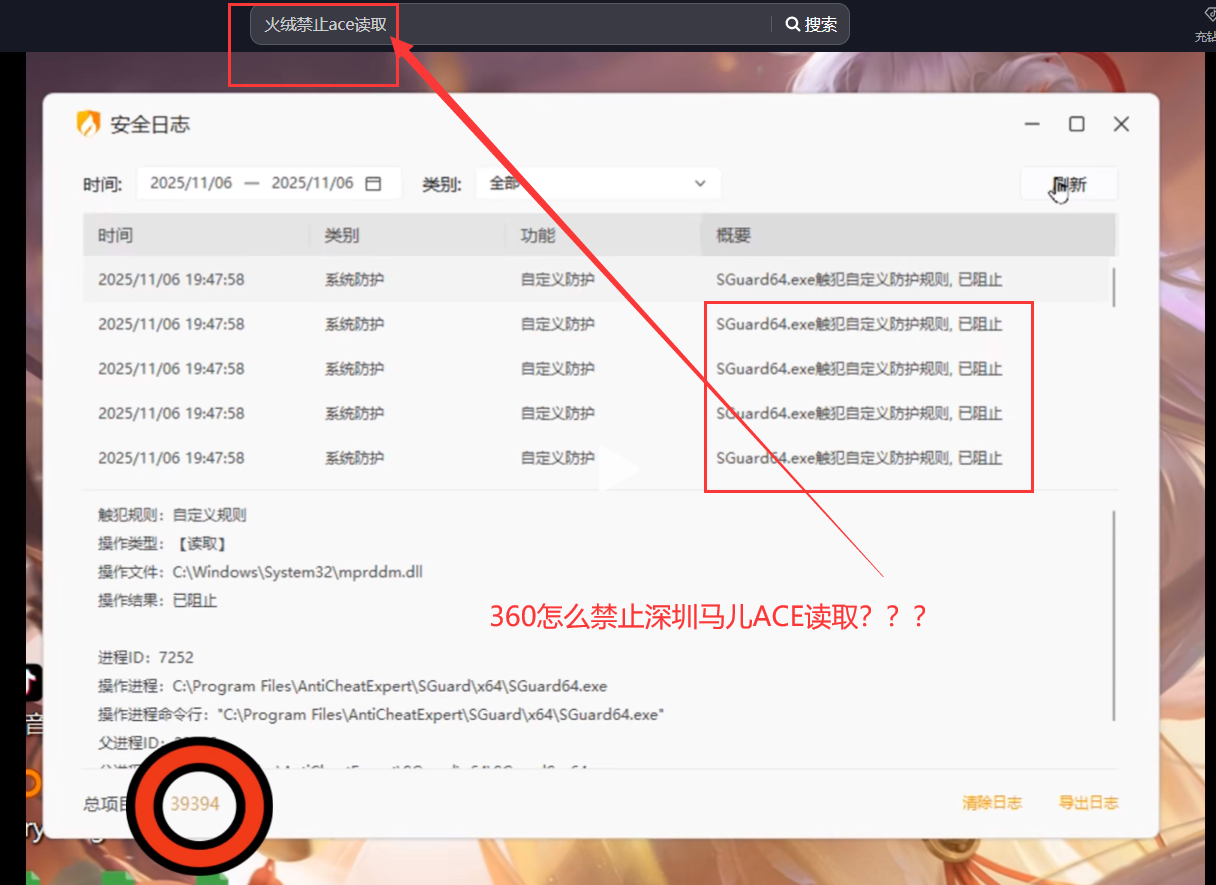
Task: Click the 触犯规则：自定义规则 line
Action: pyautogui.click(x=172, y=516)
